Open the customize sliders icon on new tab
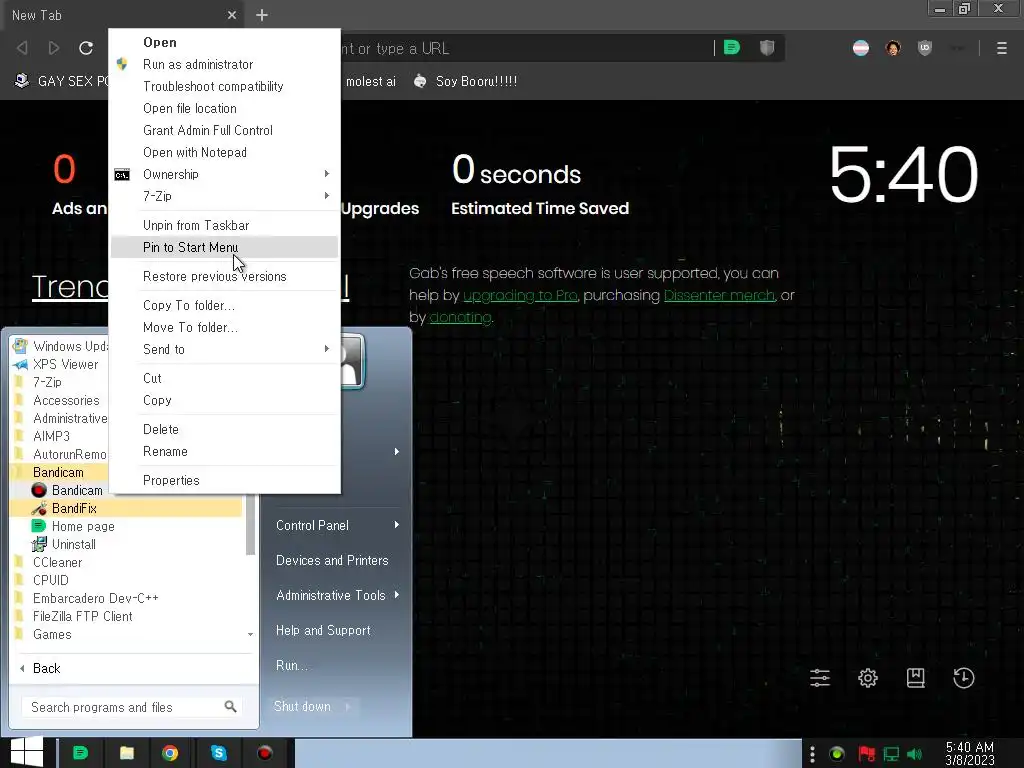This screenshot has height=768, width=1024. (x=820, y=678)
